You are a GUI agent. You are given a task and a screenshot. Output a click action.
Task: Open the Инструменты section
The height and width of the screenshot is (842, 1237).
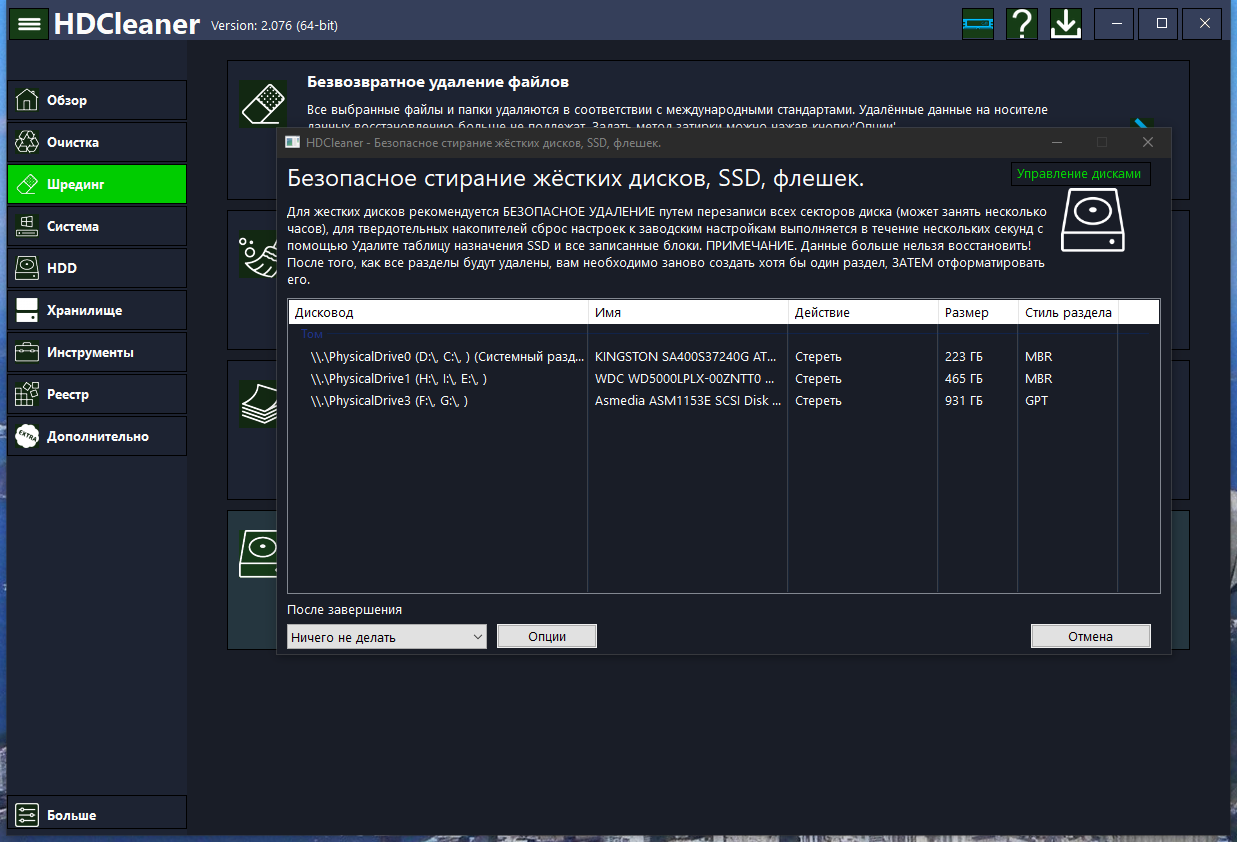(x=97, y=352)
